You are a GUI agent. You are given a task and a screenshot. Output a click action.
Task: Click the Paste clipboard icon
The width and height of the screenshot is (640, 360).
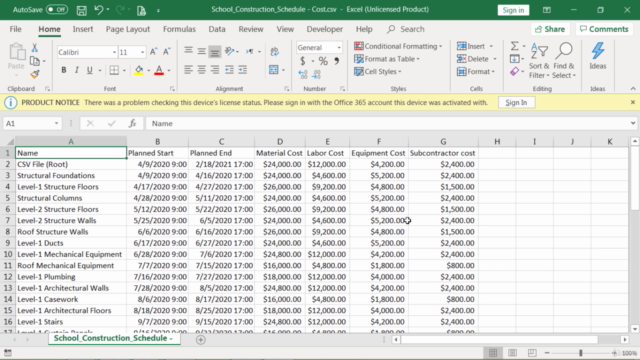click(x=17, y=52)
